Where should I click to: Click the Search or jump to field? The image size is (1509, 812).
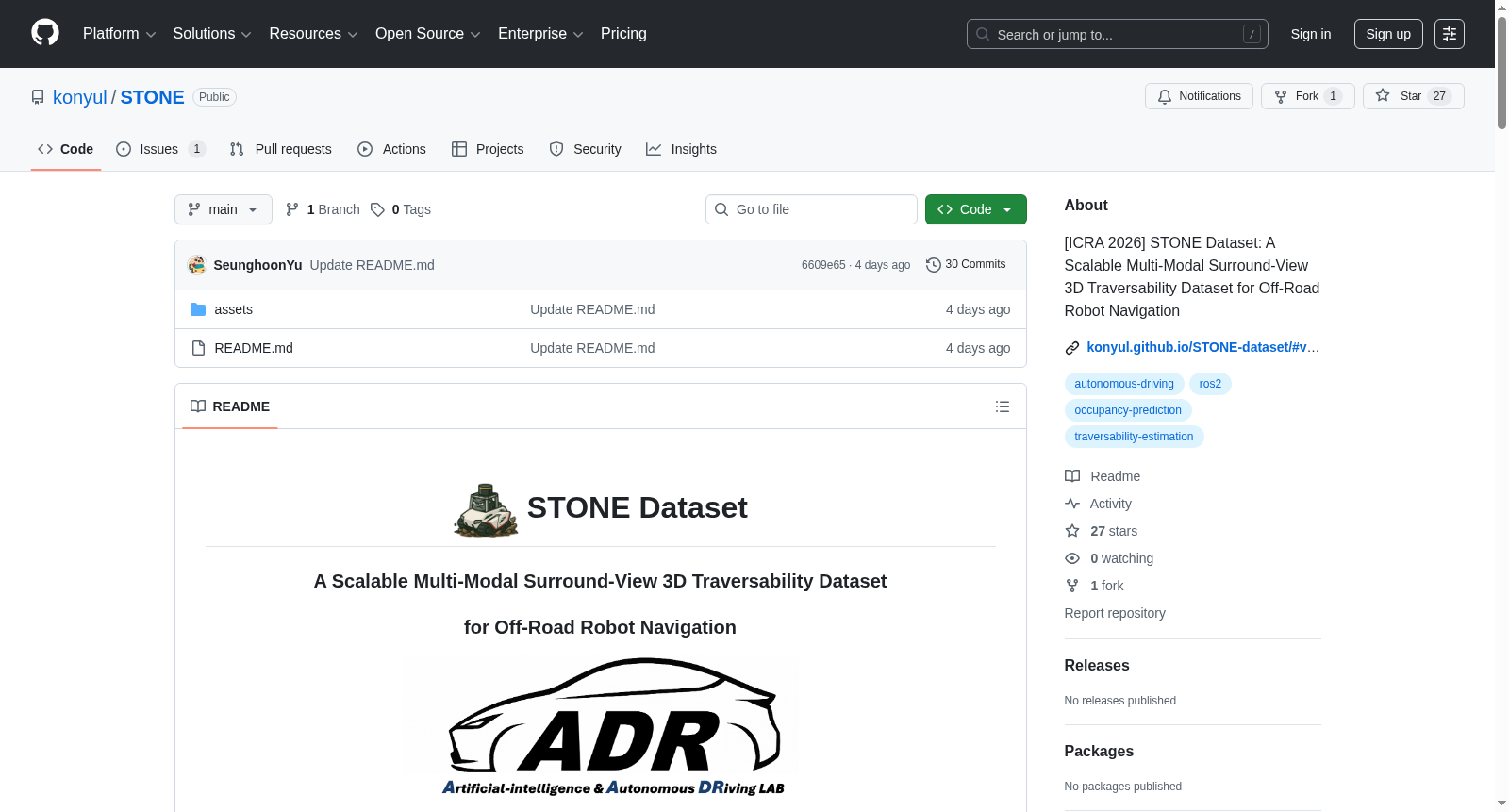pyautogui.click(x=1117, y=34)
